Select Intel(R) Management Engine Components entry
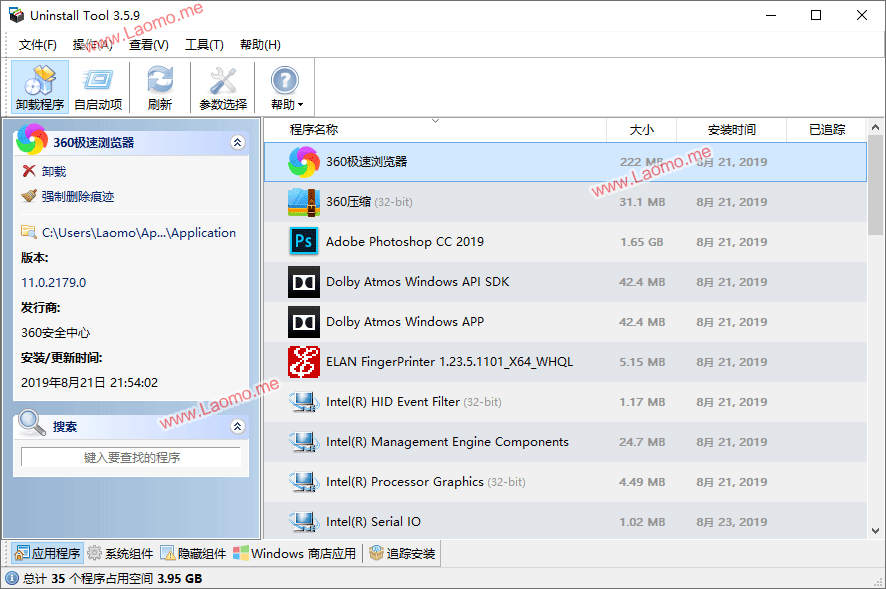886x589 pixels. [447, 442]
